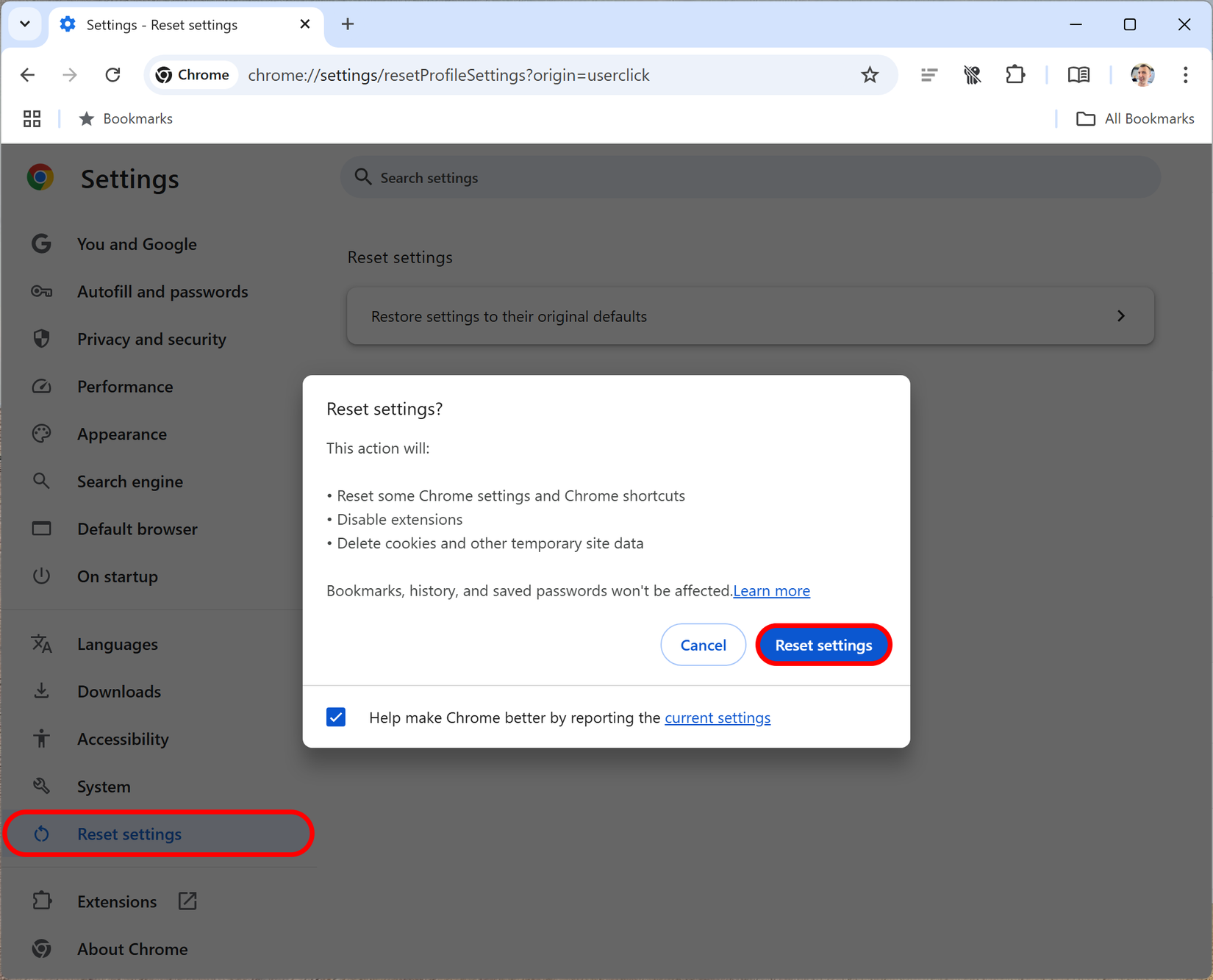Switch to the Settings - Reset settings tab
The height and width of the screenshot is (980, 1213).
162,24
